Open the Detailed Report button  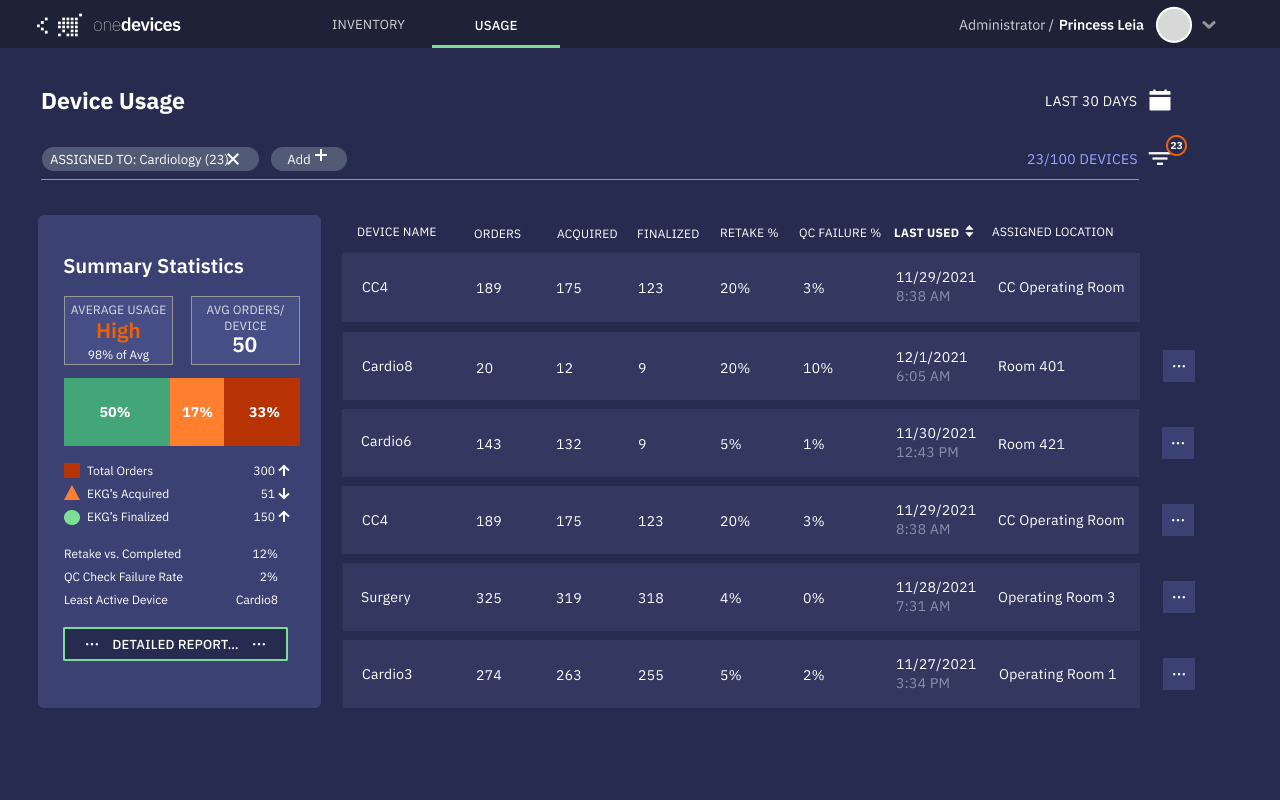click(175, 644)
